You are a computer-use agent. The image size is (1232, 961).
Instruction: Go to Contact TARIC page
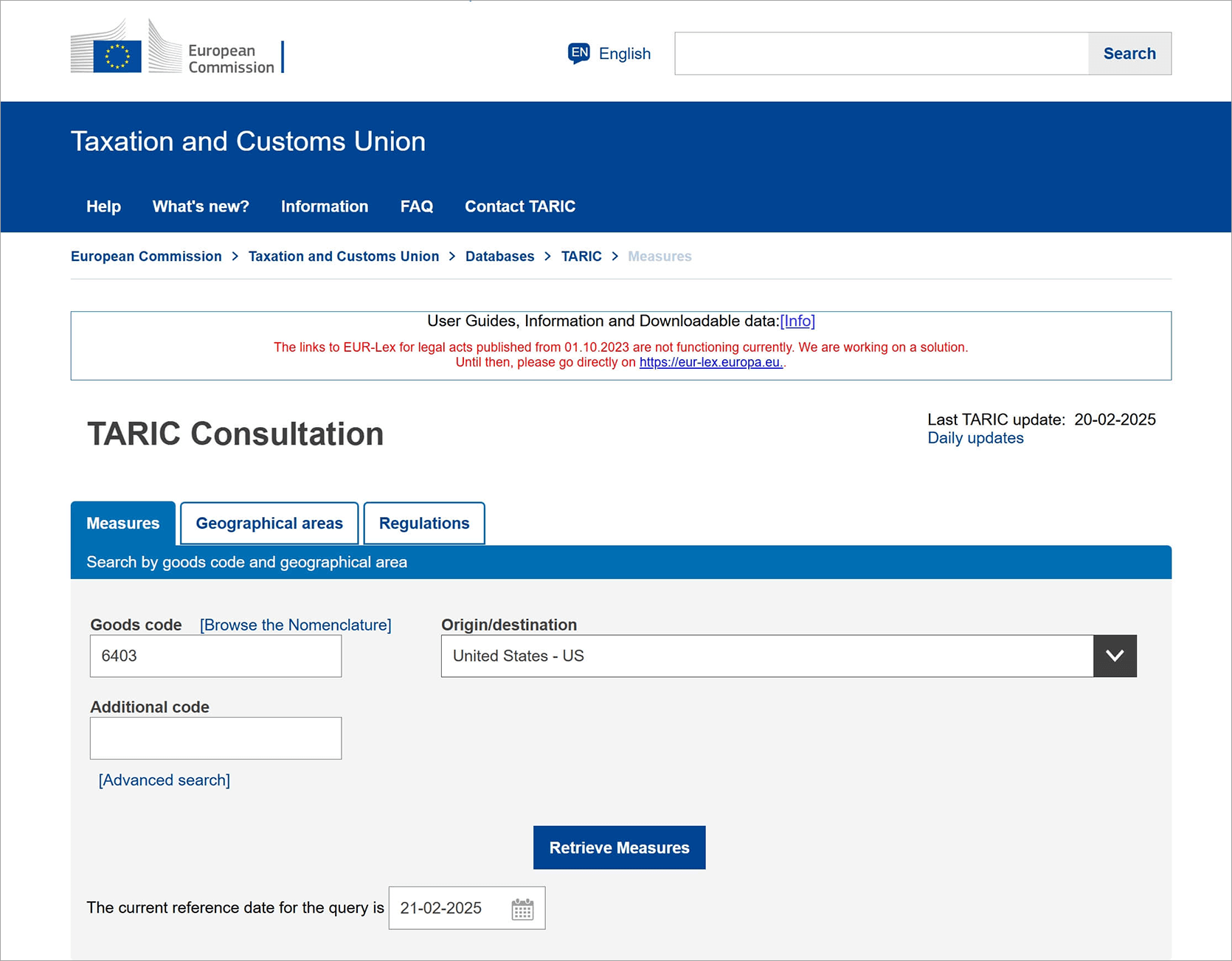(520, 207)
